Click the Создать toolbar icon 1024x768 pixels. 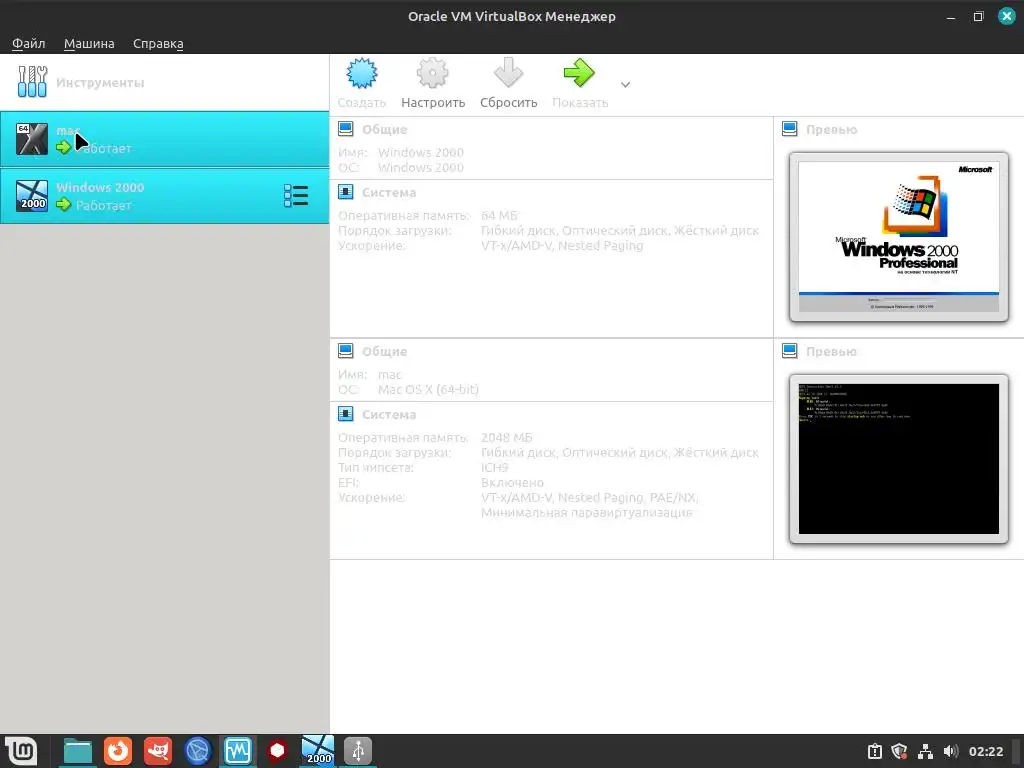362,72
